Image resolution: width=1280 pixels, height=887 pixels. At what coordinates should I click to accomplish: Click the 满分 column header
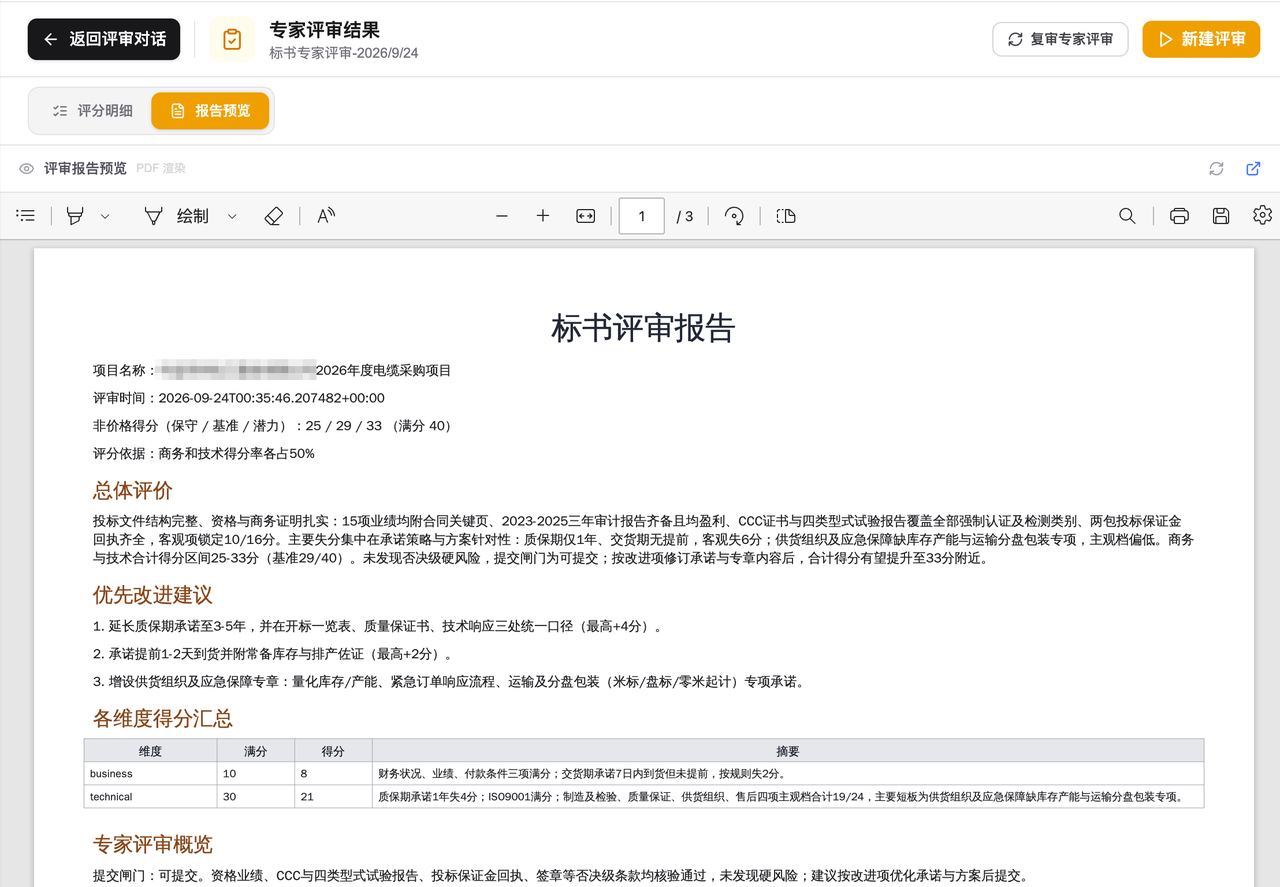coord(256,751)
